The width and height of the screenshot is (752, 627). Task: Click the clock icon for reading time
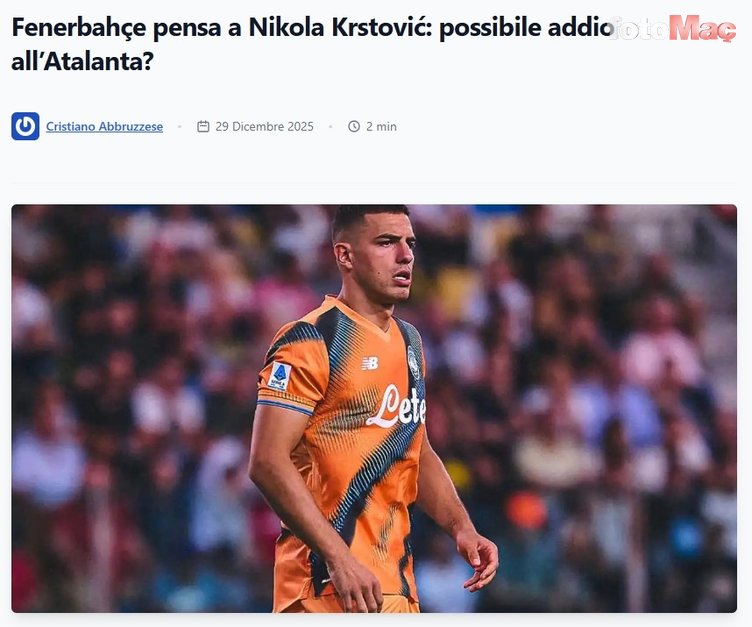pyautogui.click(x=354, y=126)
